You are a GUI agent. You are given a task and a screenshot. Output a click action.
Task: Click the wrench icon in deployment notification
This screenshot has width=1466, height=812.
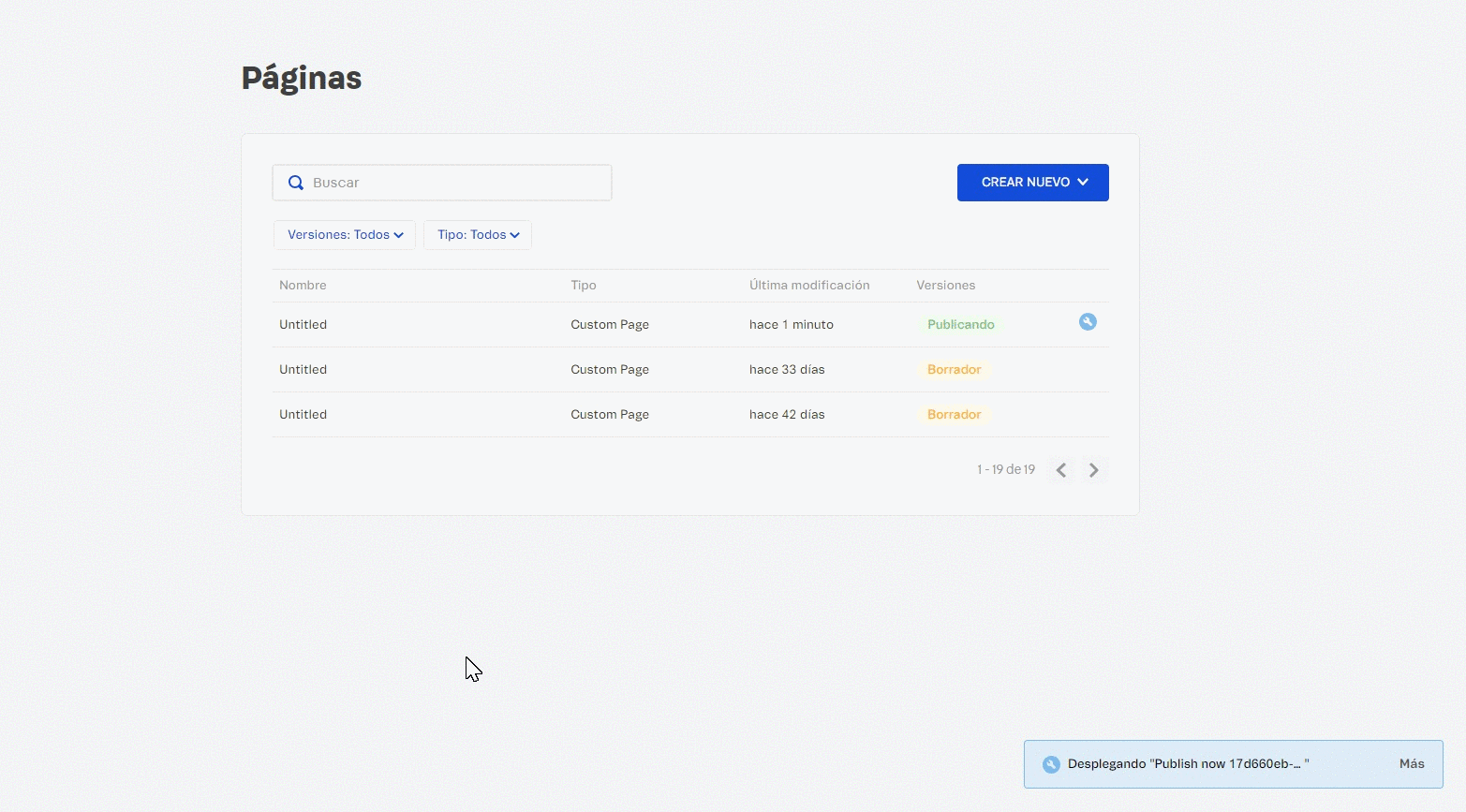(x=1051, y=764)
